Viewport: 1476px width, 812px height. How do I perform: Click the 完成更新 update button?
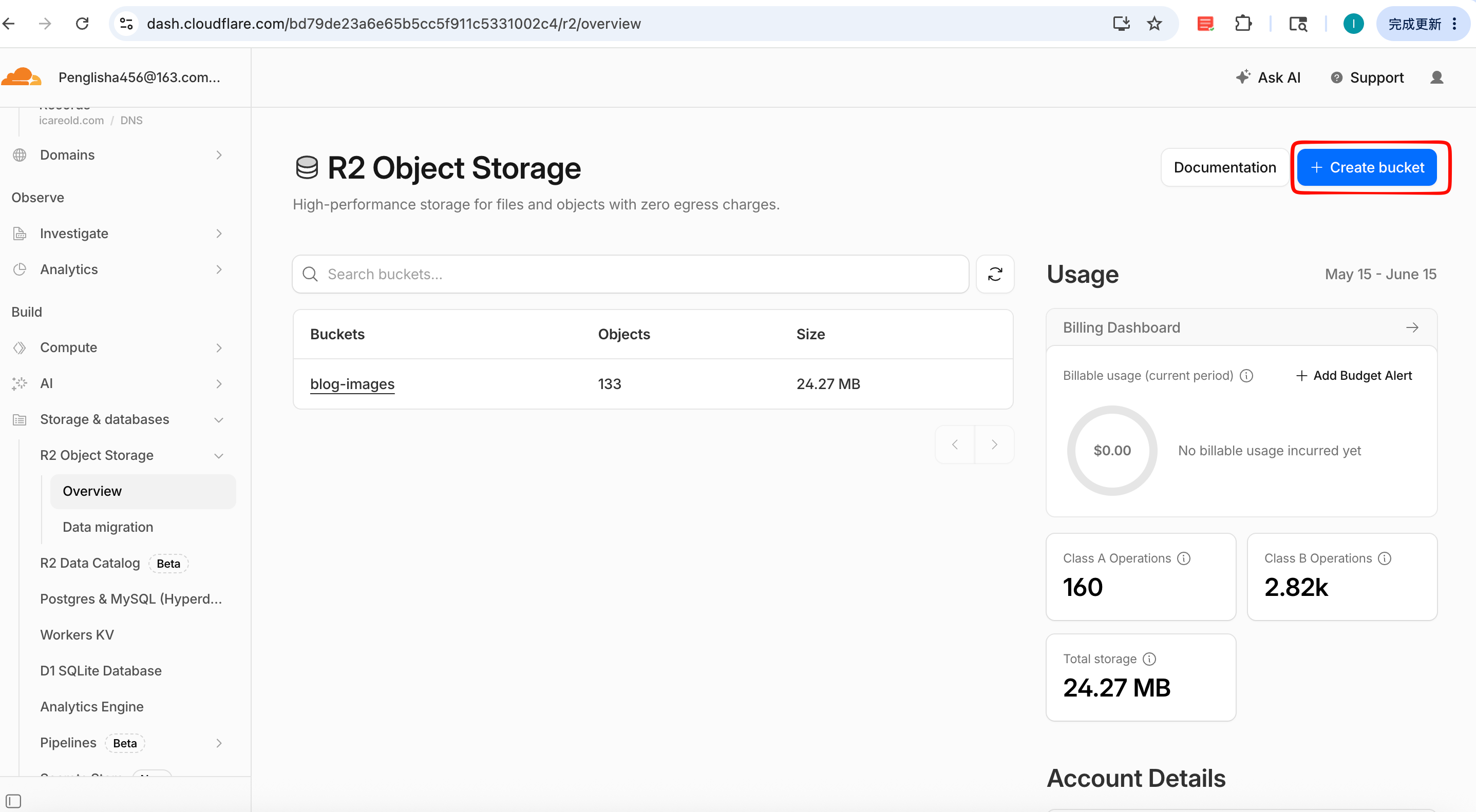[x=1415, y=24]
